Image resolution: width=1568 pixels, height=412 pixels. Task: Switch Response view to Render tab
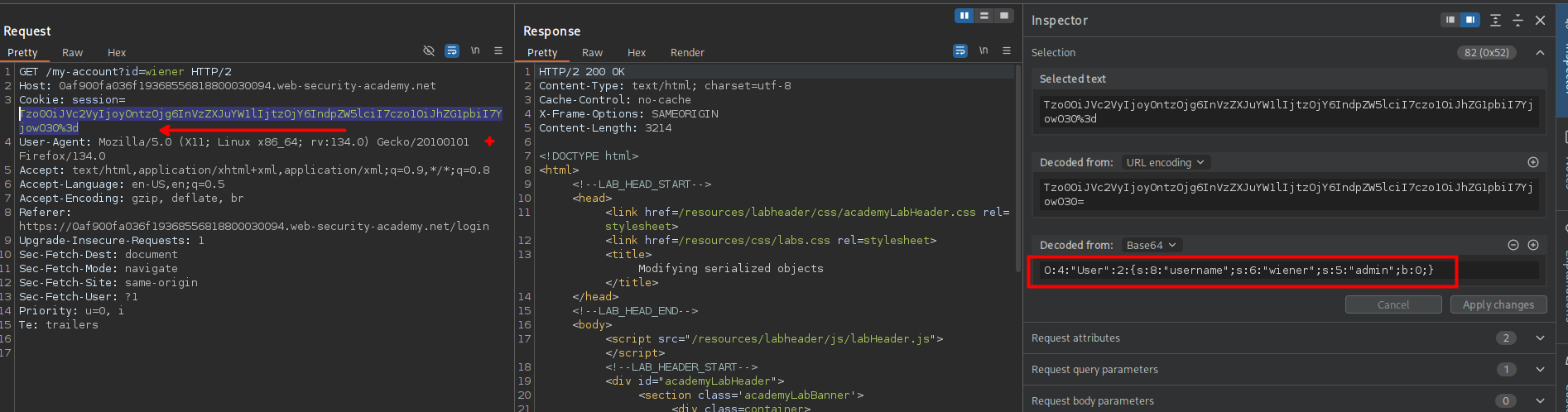687,53
